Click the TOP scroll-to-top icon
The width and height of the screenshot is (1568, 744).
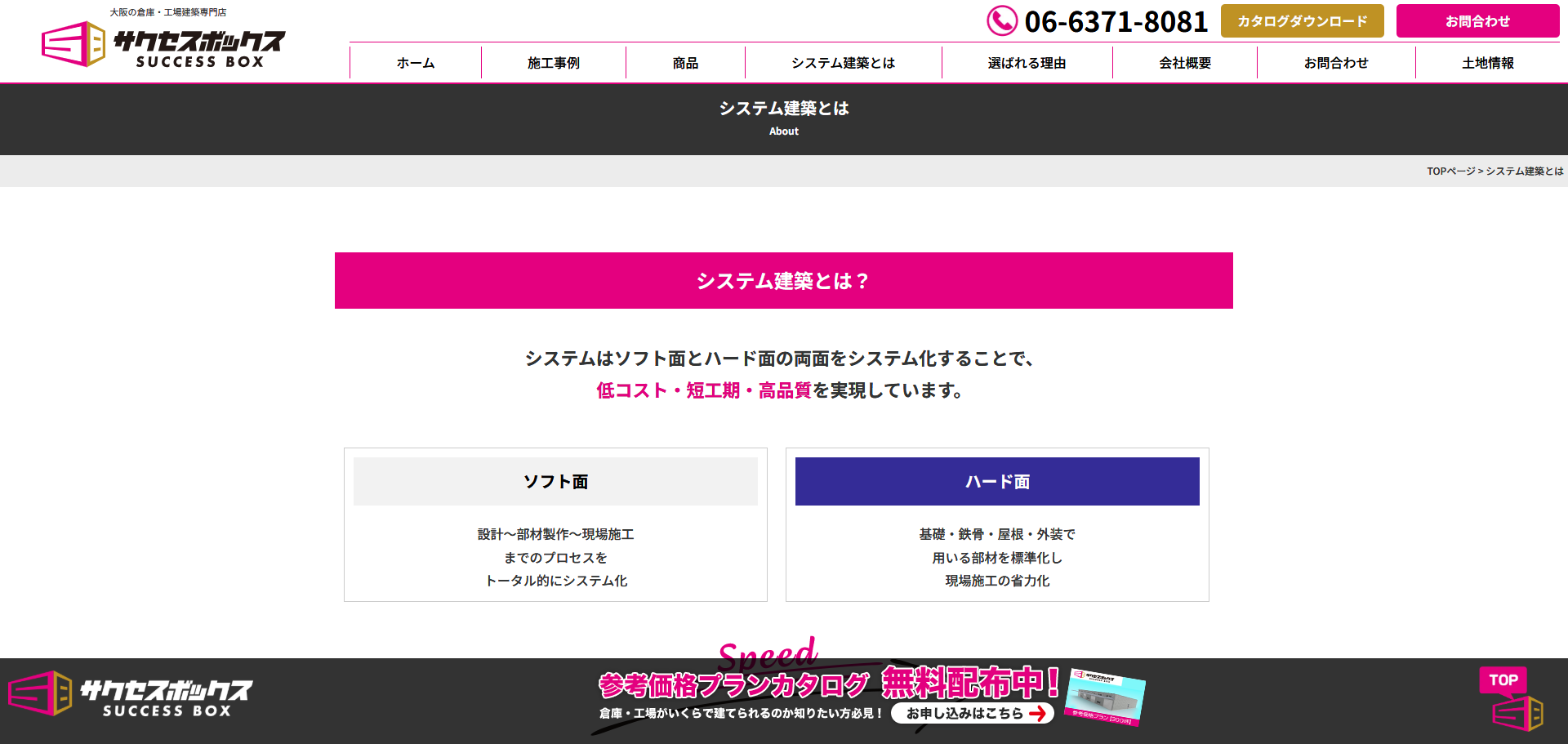click(1510, 699)
